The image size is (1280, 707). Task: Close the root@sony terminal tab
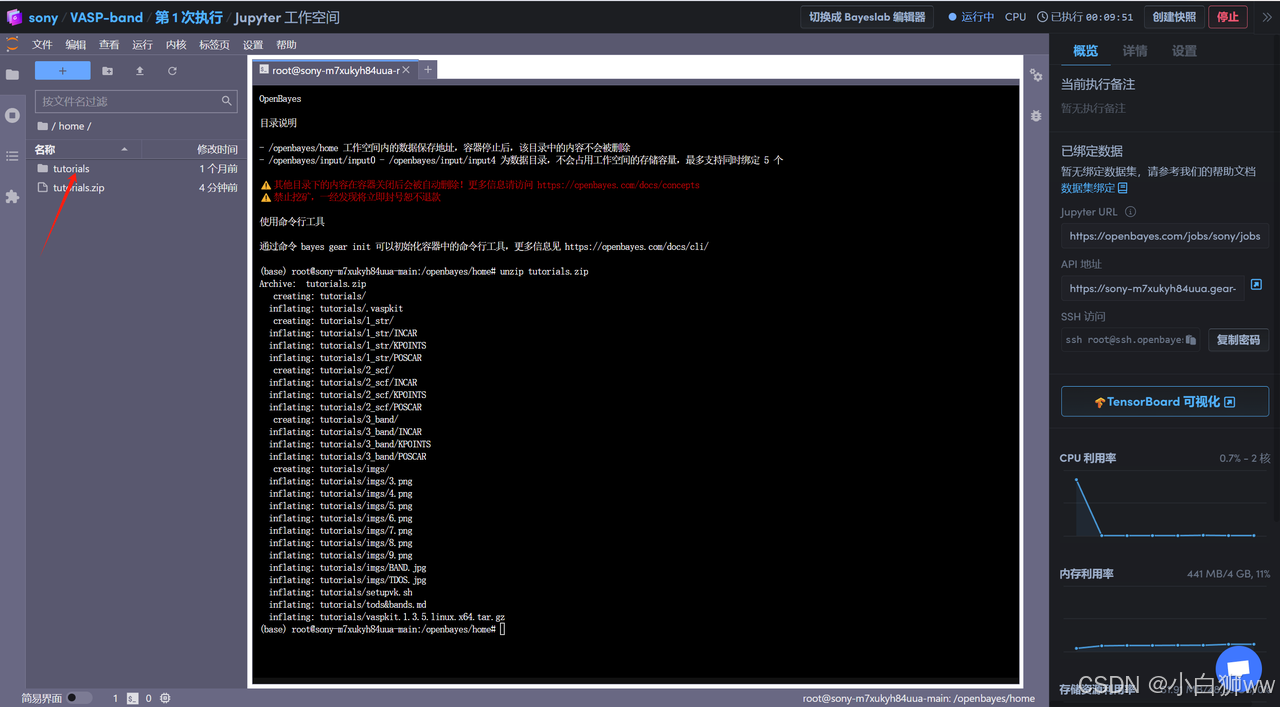(x=406, y=70)
